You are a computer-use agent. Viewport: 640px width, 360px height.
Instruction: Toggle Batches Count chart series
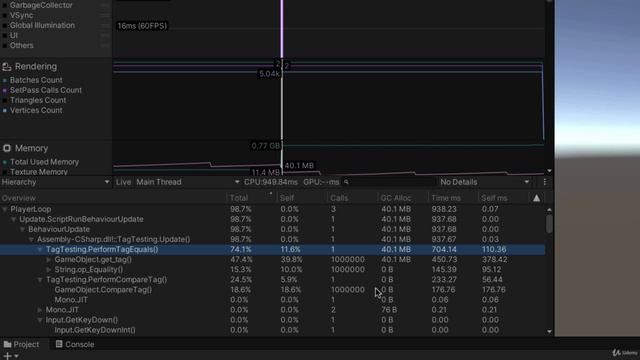4,80
